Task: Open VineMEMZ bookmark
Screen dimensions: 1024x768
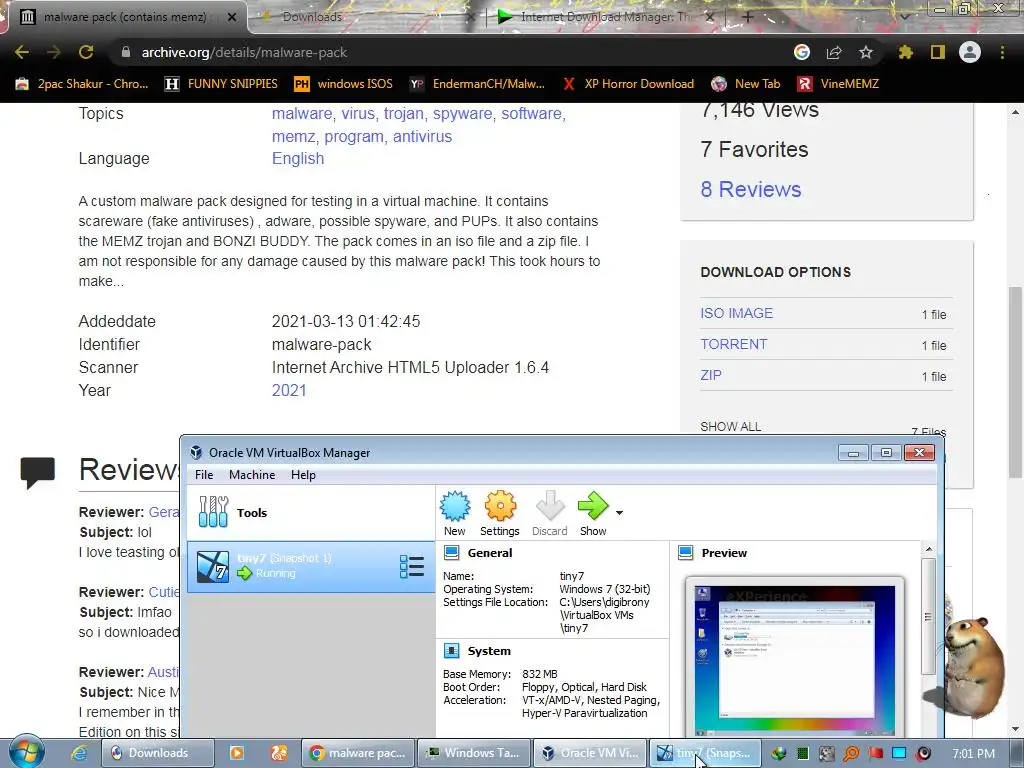Action: pos(839,84)
